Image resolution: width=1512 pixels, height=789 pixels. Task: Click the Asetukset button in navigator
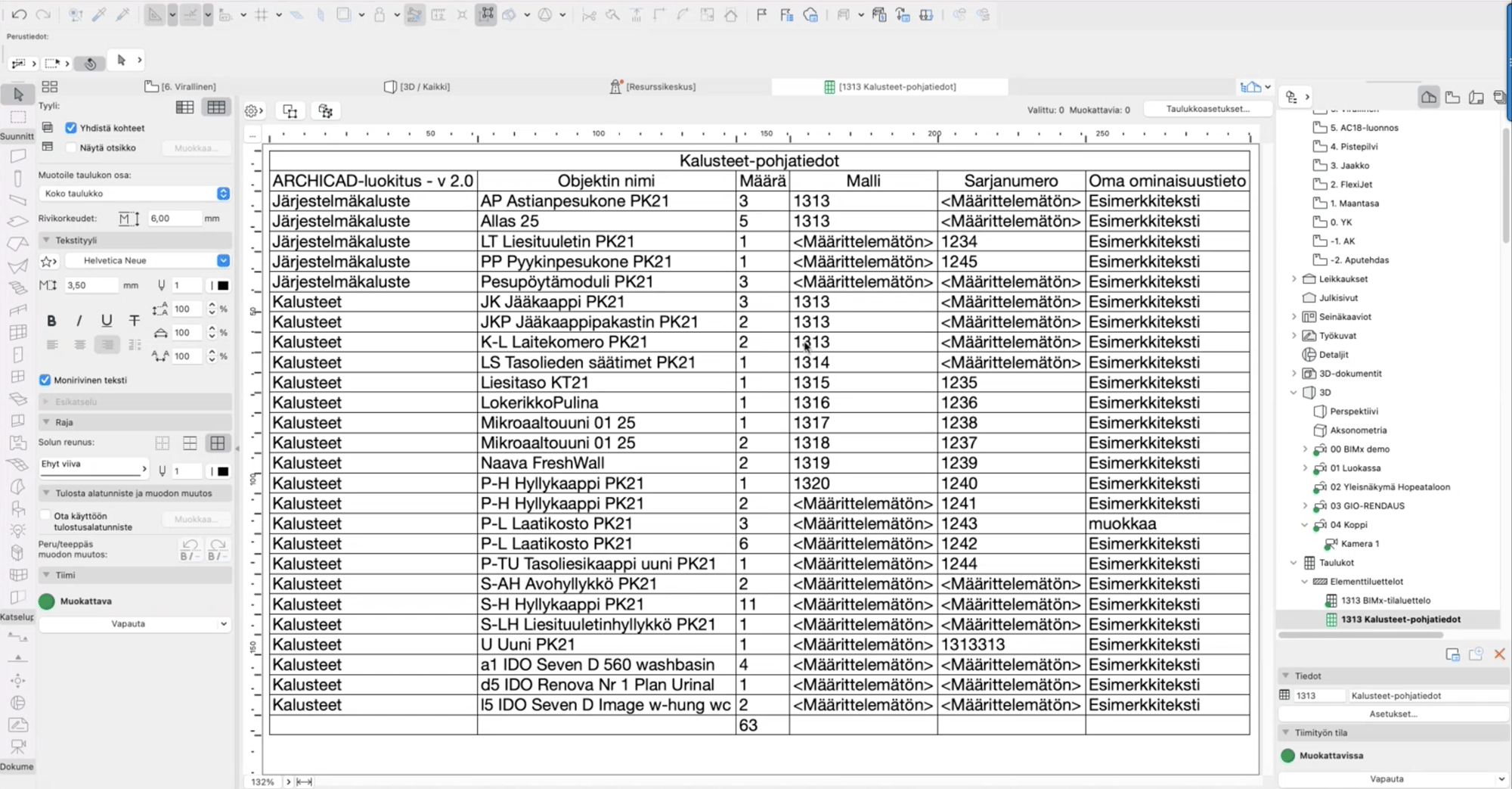tap(1393, 714)
